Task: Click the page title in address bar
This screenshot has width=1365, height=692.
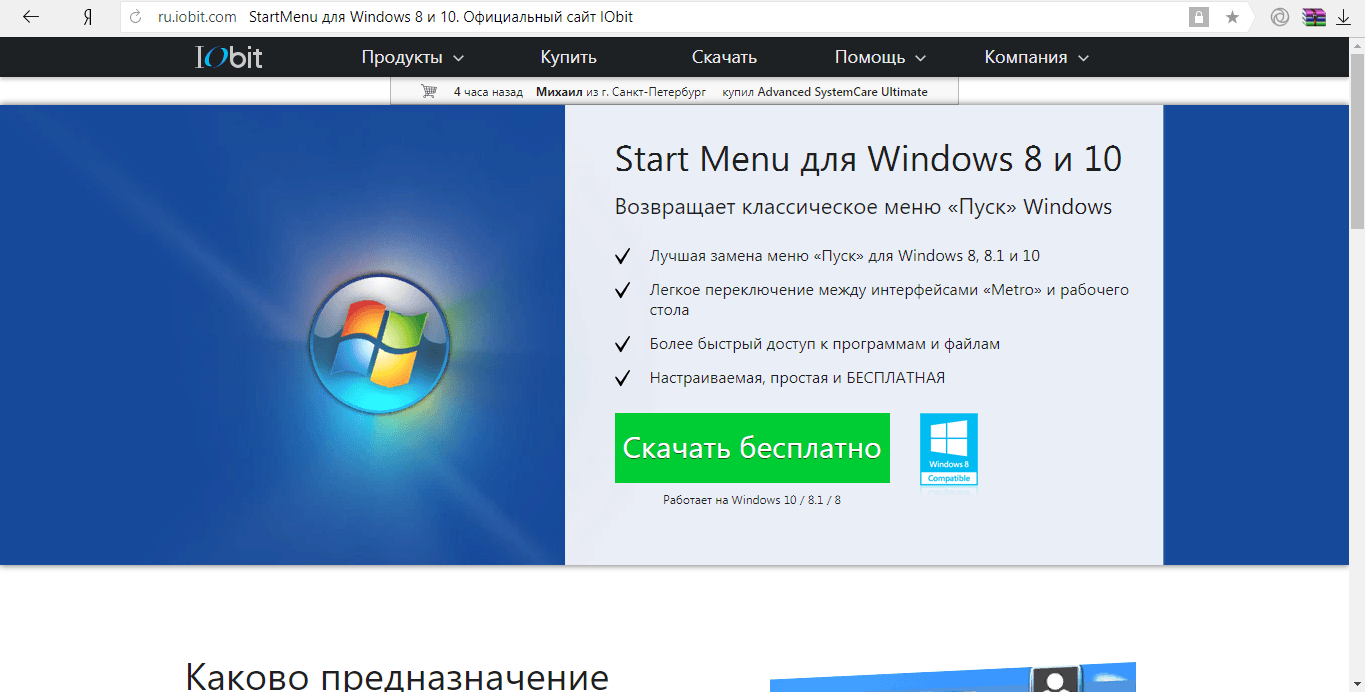Action: (x=441, y=17)
